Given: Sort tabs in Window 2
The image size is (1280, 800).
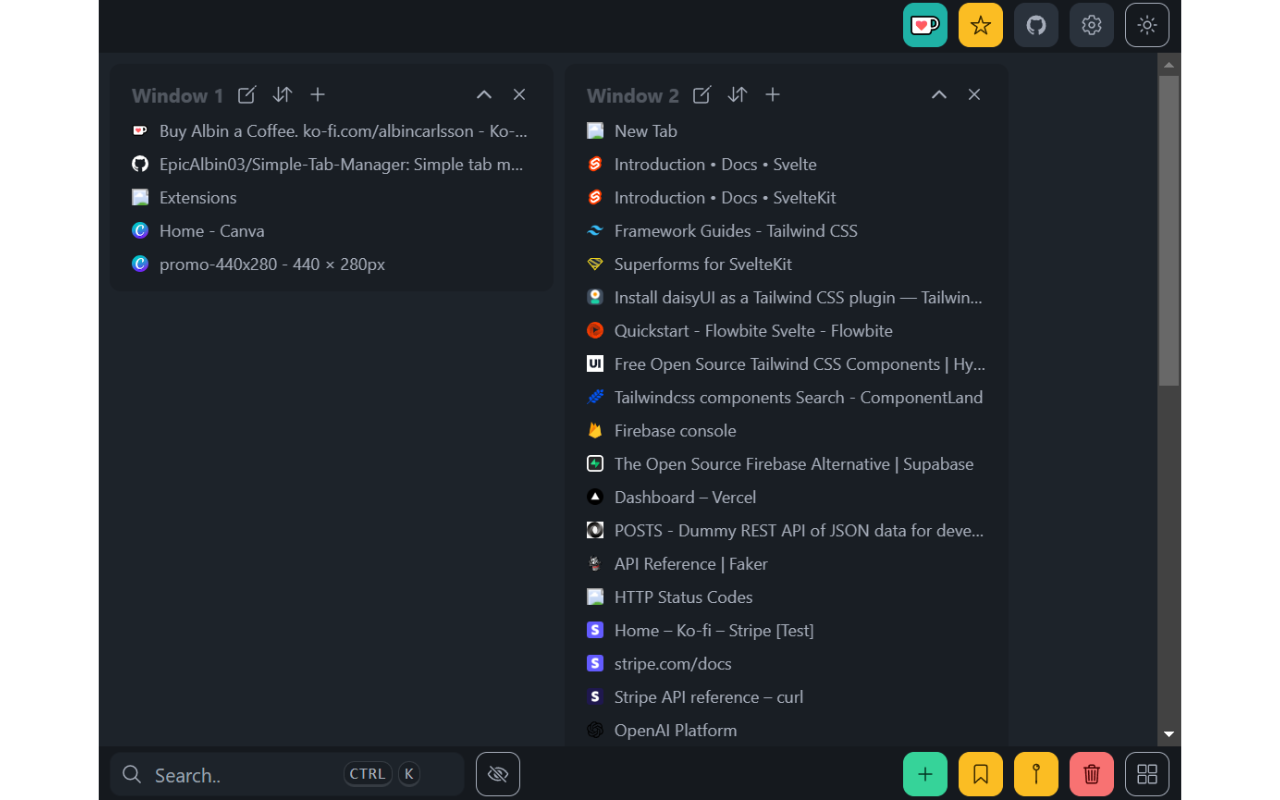Looking at the screenshot, I should point(738,95).
